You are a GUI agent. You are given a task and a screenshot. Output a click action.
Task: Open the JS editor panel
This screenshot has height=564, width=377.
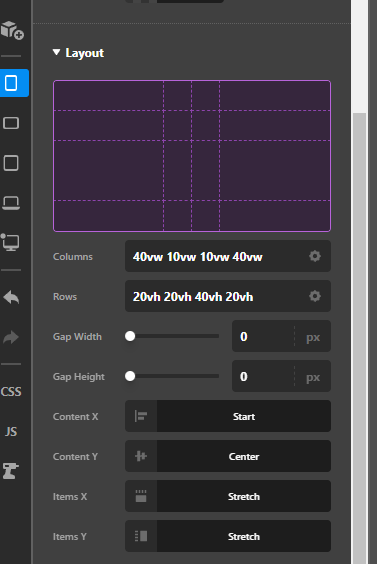[x=11, y=431]
